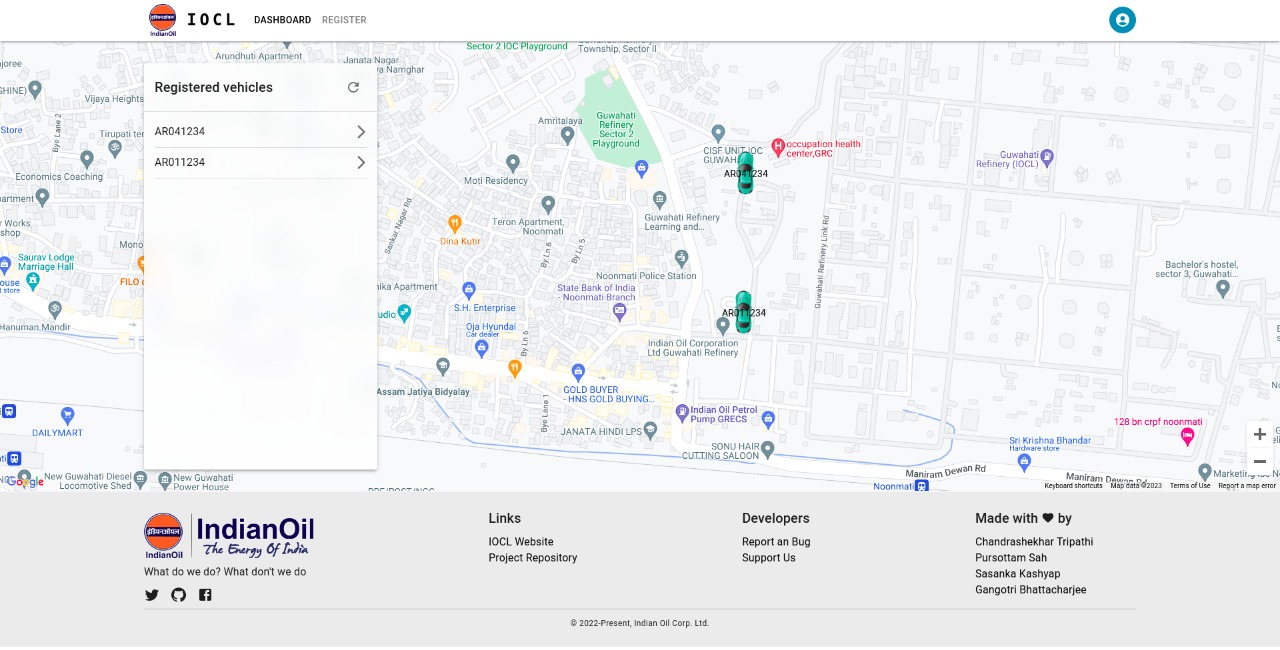Open the IOCL Website link
This screenshot has width=1280, height=650.
click(521, 542)
